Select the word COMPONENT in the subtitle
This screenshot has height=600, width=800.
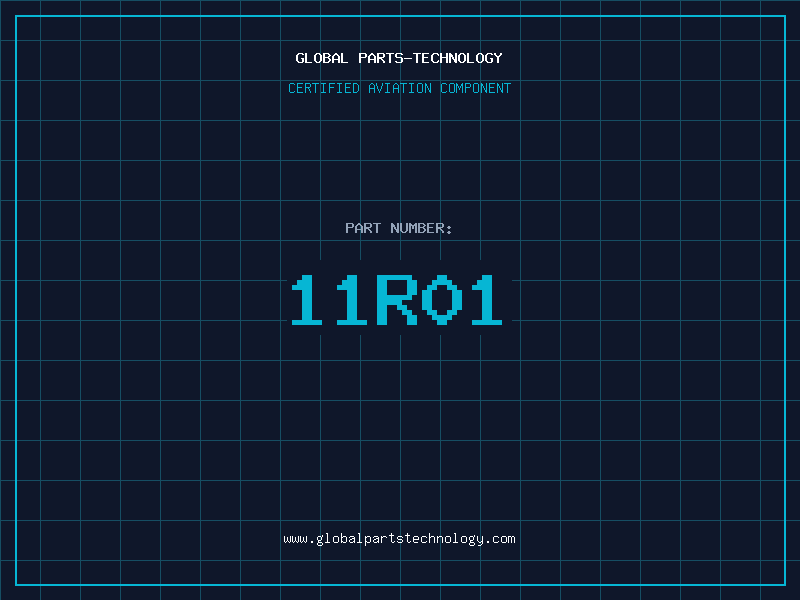(x=475, y=88)
